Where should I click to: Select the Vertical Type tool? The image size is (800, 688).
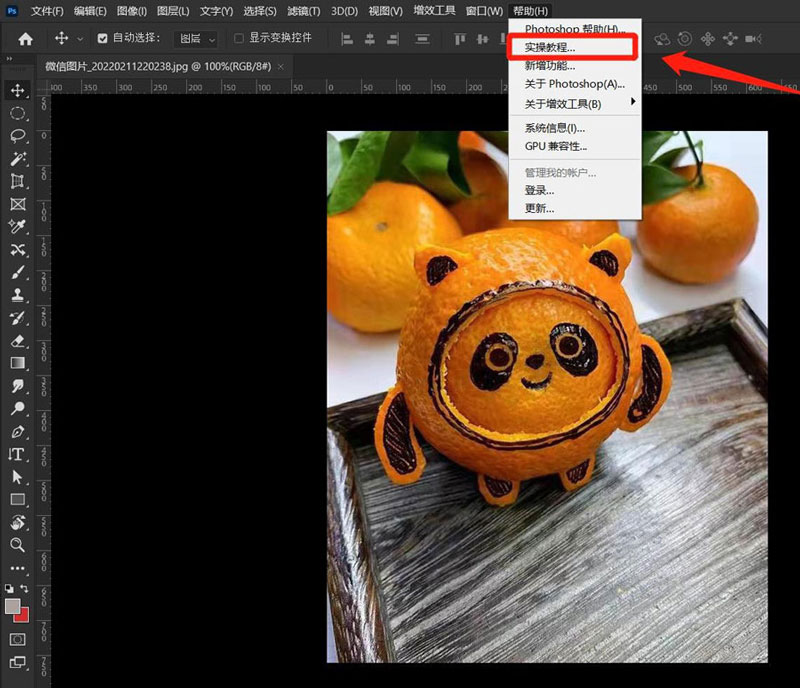(16, 454)
